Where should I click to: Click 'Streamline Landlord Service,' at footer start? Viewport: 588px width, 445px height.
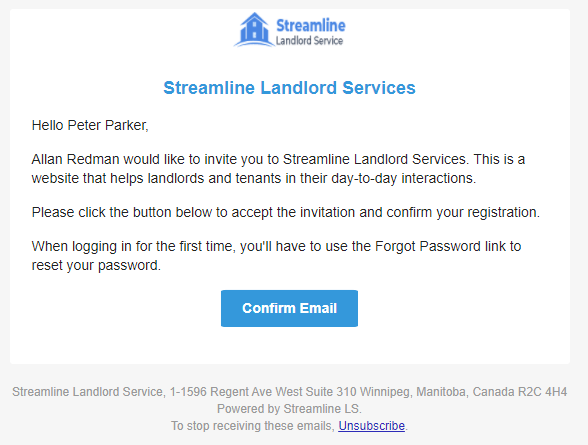pyautogui.click(x=89, y=392)
